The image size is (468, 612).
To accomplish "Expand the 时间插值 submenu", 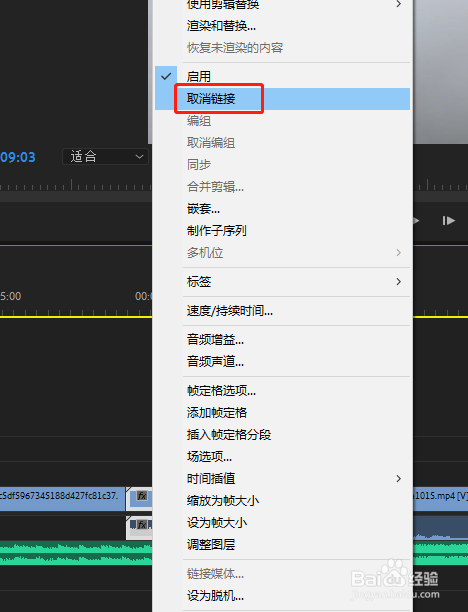I will (x=283, y=479).
